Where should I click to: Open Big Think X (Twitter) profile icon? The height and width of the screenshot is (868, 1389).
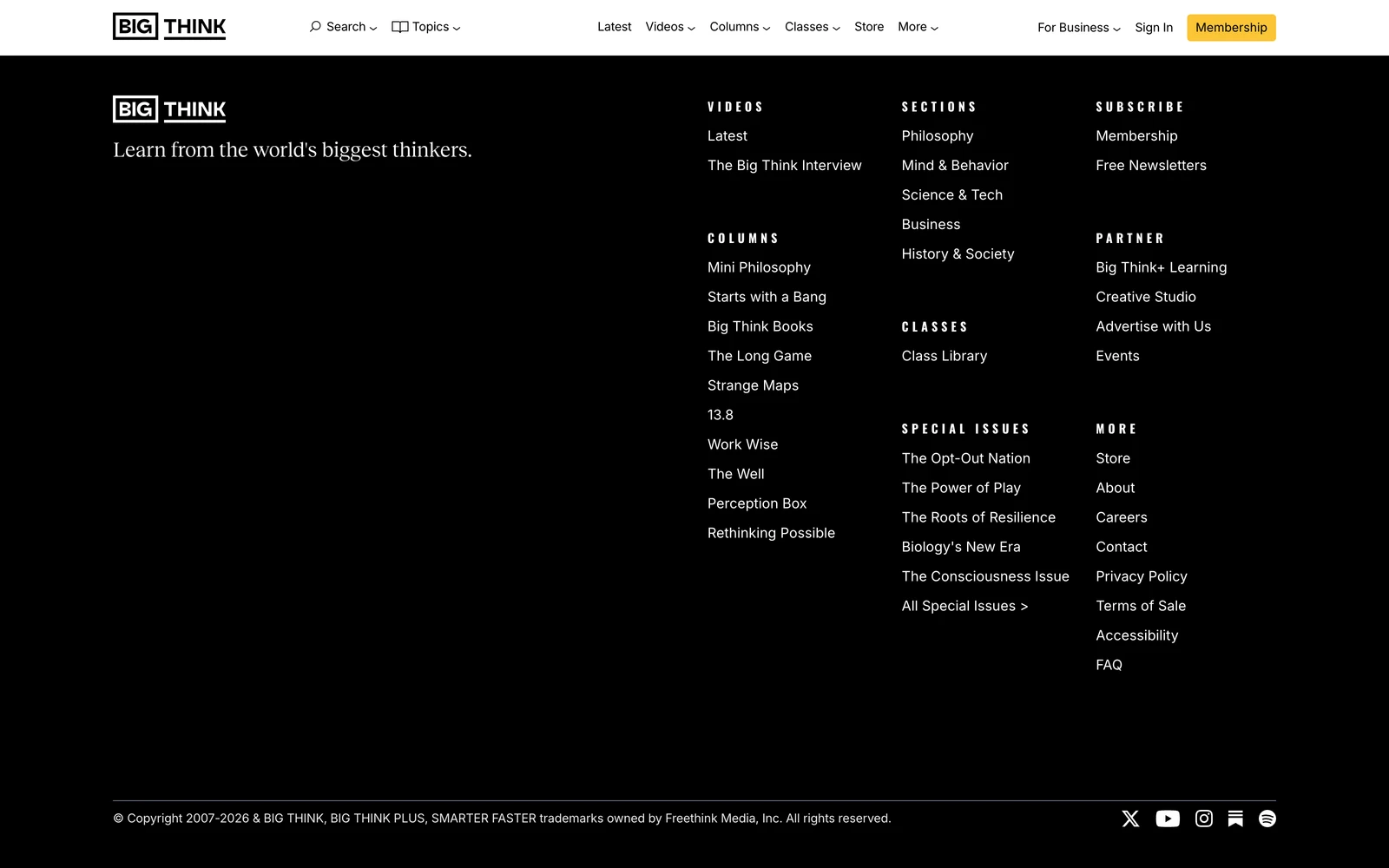[x=1130, y=819]
